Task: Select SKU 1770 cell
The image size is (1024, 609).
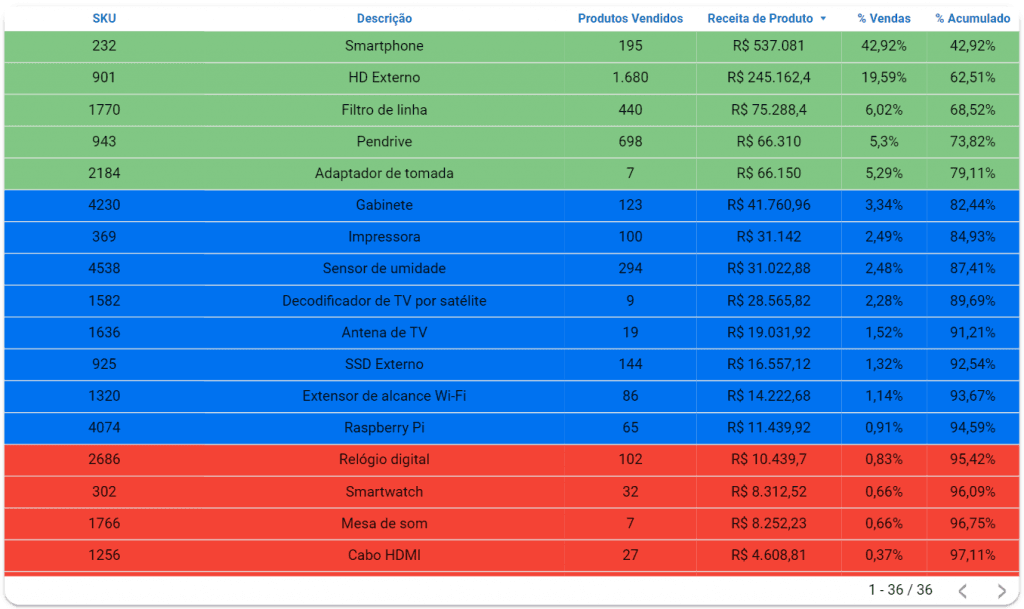Action: click(x=104, y=110)
